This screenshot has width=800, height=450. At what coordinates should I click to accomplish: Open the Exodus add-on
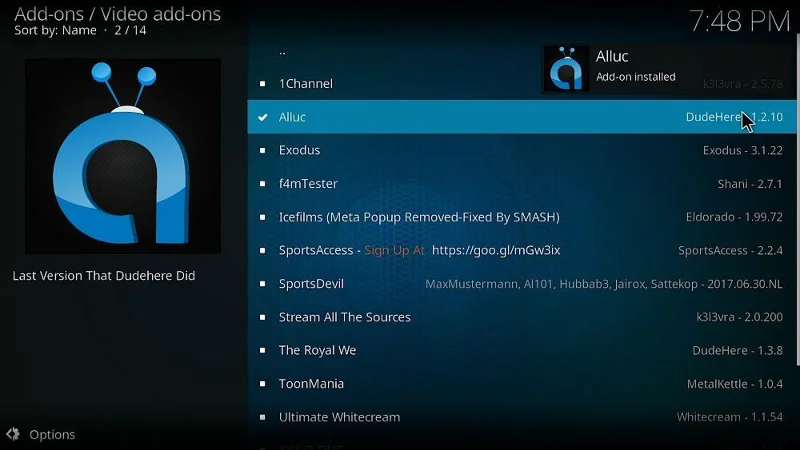coord(521,150)
